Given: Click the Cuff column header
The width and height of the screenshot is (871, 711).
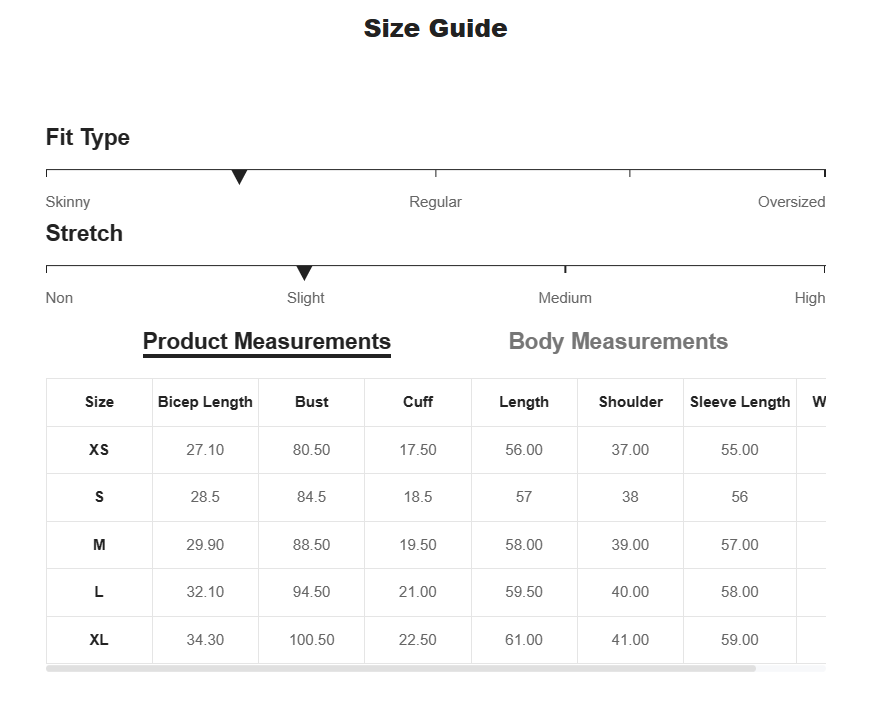Looking at the screenshot, I should (x=418, y=402).
